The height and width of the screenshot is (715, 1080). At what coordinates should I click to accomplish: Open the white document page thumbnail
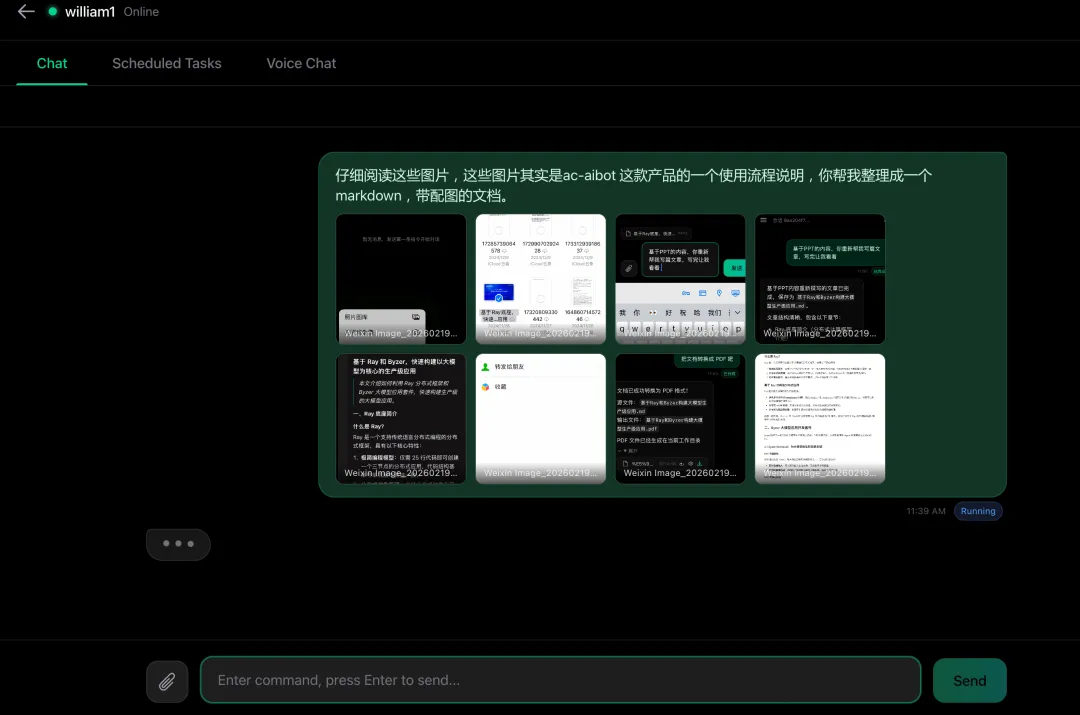(820, 419)
